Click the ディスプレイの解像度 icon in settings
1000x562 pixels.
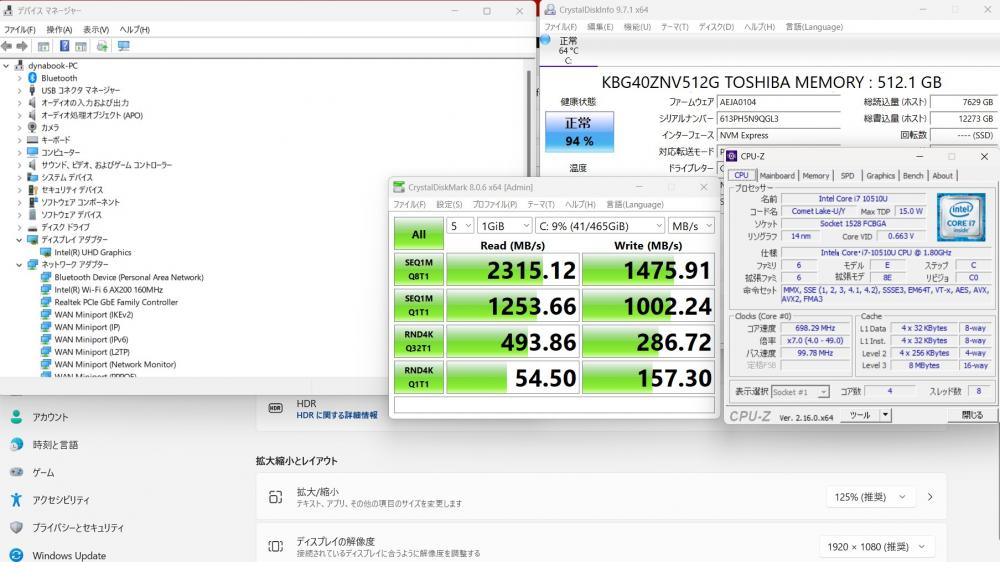pos(276,547)
